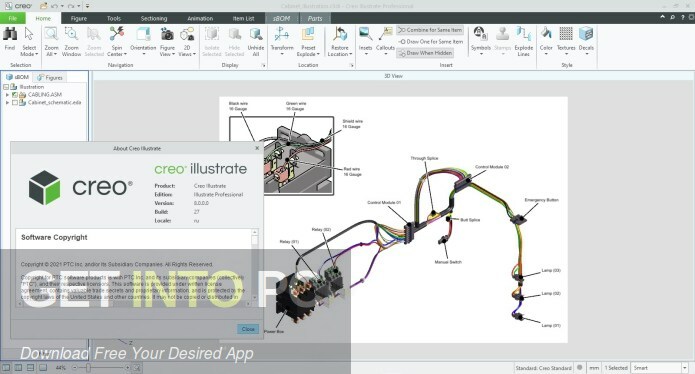Screen dimensions: 695x374
Task: Toggle Combine for Same Item
Action: pyautogui.click(x=430, y=30)
